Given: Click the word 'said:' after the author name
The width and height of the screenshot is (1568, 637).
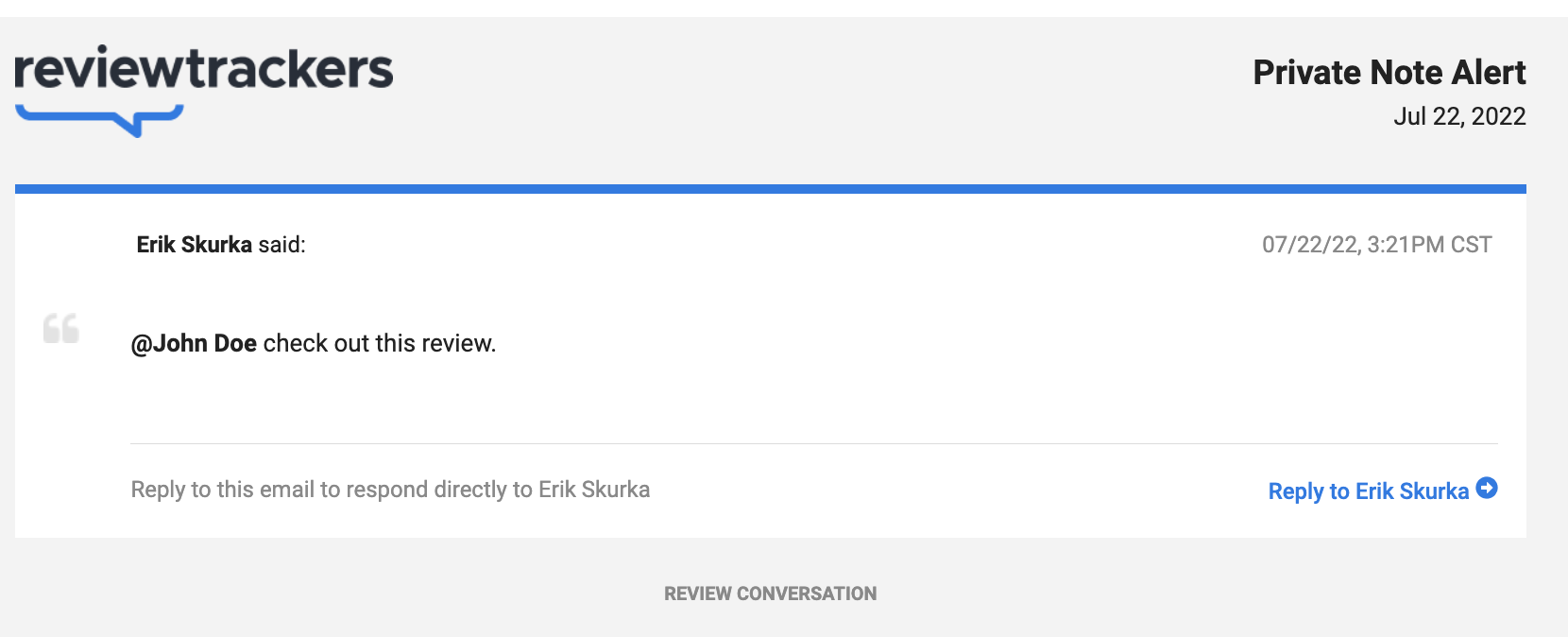Looking at the screenshot, I should 281,245.
